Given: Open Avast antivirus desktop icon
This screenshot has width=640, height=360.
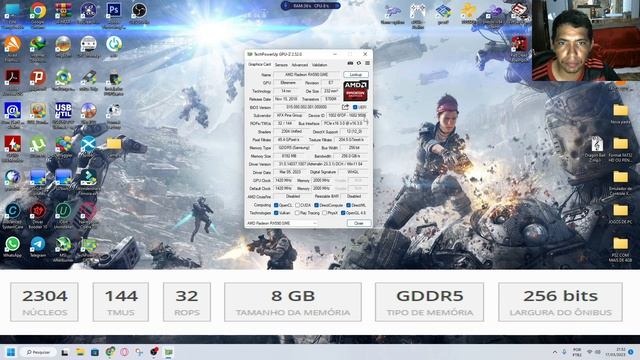Looking at the screenshot, I should tap(13, 44).
